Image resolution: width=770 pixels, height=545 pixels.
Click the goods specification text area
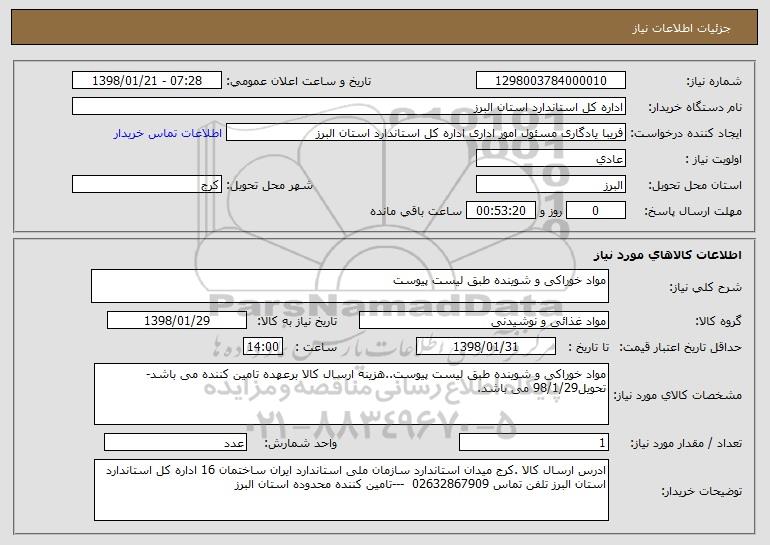[351, 394]
